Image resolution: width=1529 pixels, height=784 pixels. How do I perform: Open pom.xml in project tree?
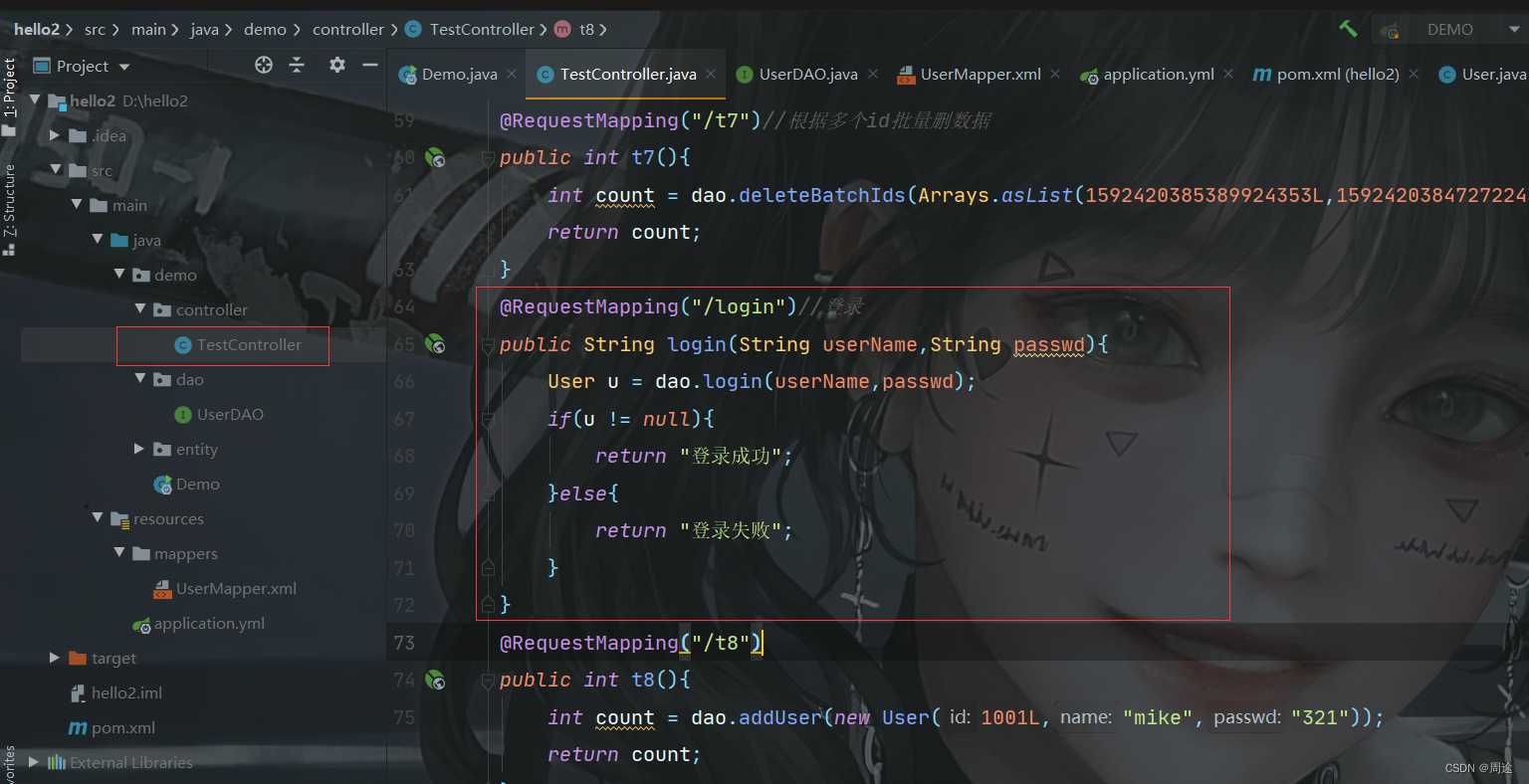(x=111, y=727)
